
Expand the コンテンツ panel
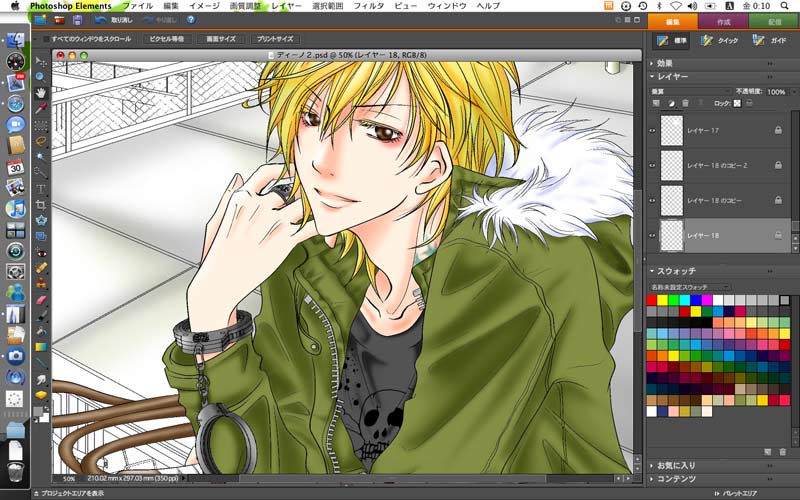click(652, 479)
